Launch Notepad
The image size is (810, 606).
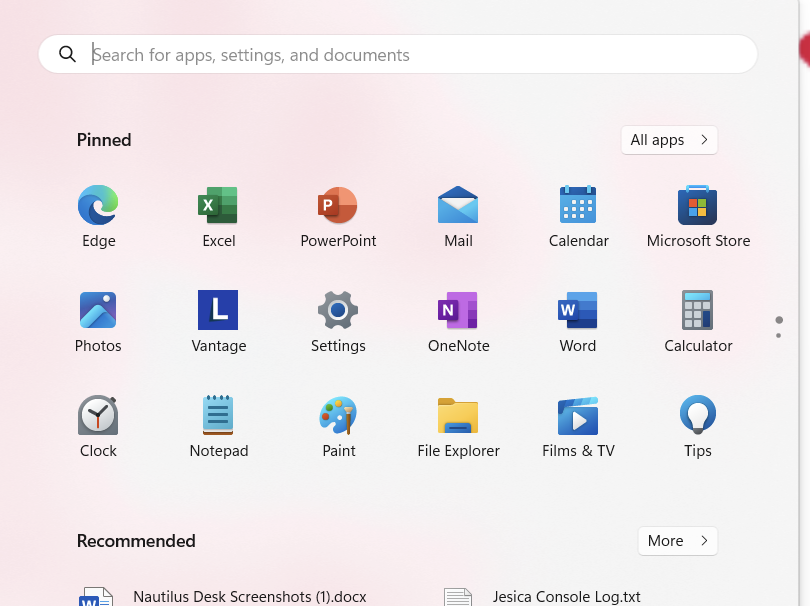[x=219, y=427]
